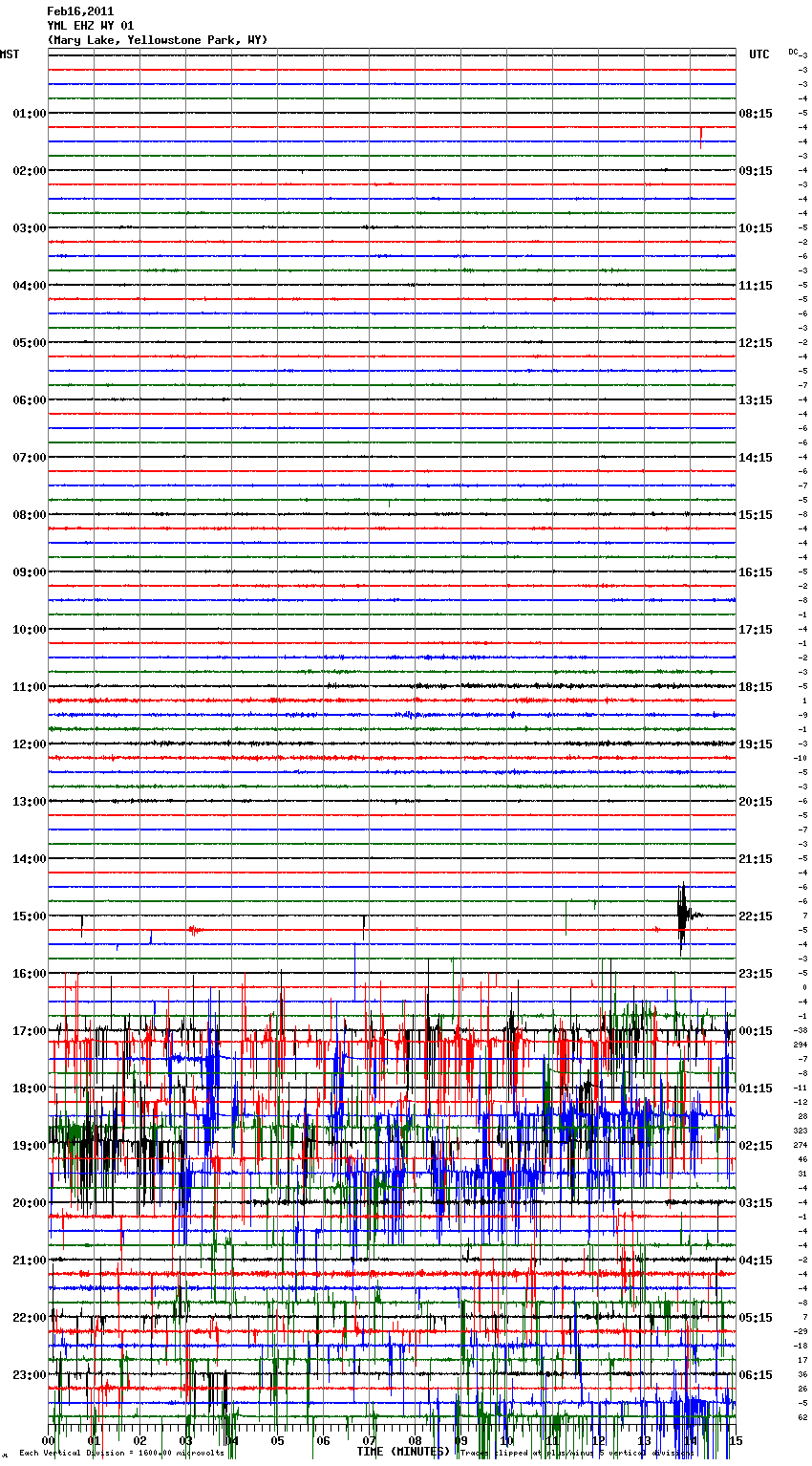
Task: Select the 23:00 MST time label
Action: 29,1375
